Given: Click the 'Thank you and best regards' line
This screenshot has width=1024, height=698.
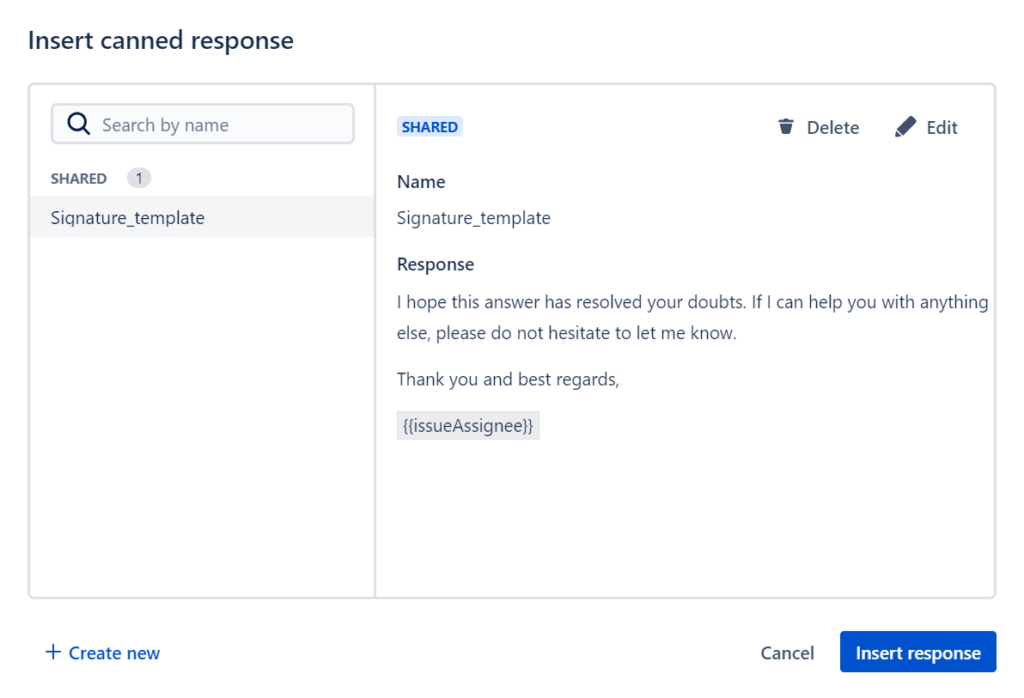Looking at the screenshot, I should [508, 380].
